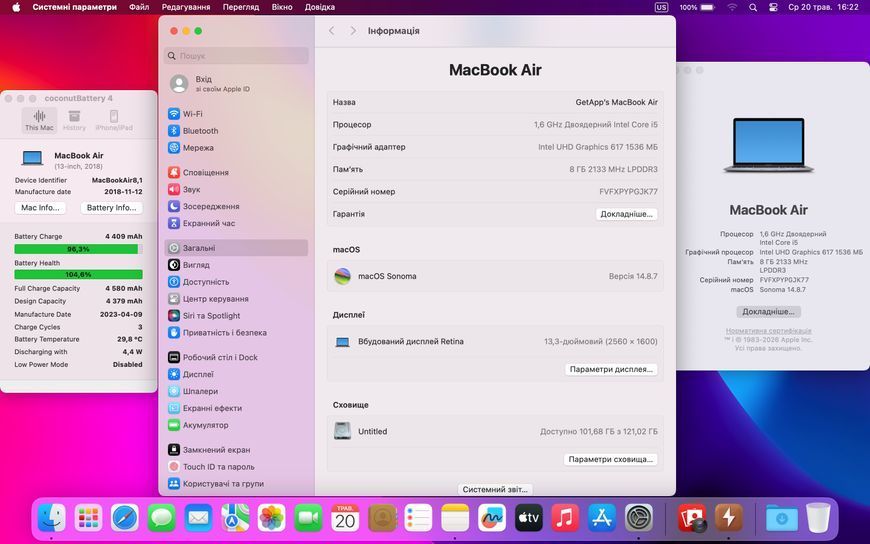This screenshot has width=870, height=544.
Task: Open Wi-Fi settings in sidebar
Action: click(x=236, y=114)
